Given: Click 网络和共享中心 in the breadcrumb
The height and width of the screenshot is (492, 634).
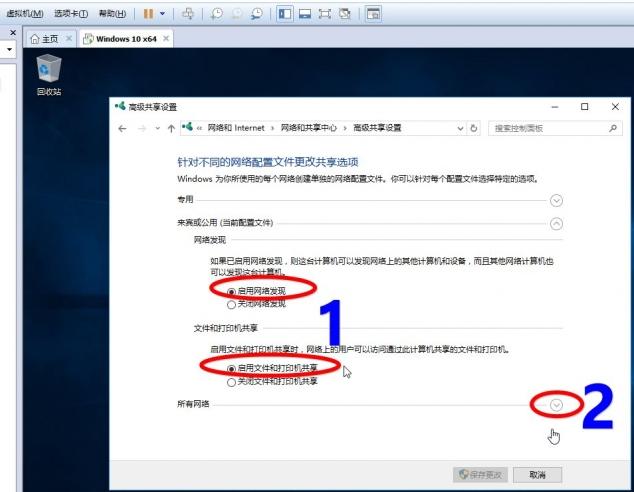Looking at the screenshot, I should click(309, 128).
